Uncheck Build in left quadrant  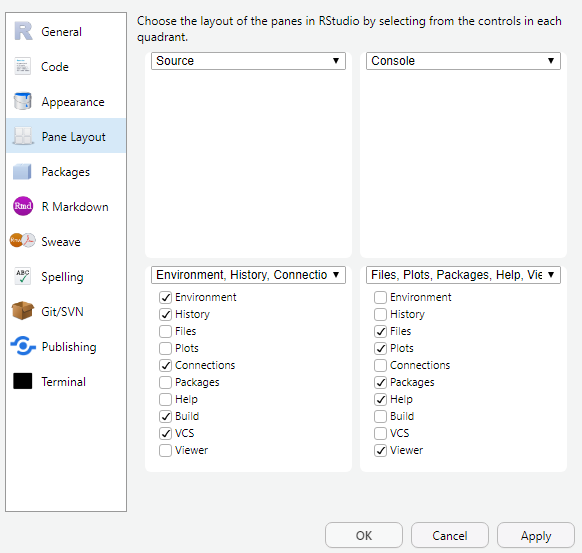click(166, 417)
